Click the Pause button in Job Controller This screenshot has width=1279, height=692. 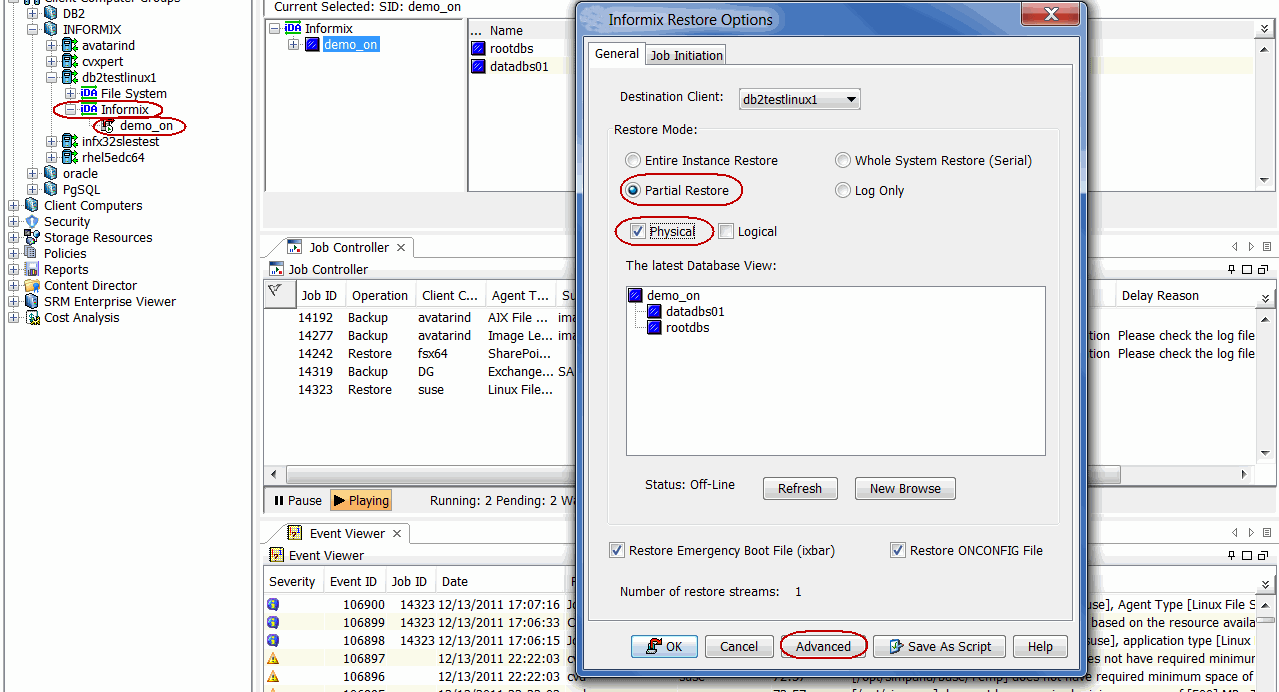[297, 500]
